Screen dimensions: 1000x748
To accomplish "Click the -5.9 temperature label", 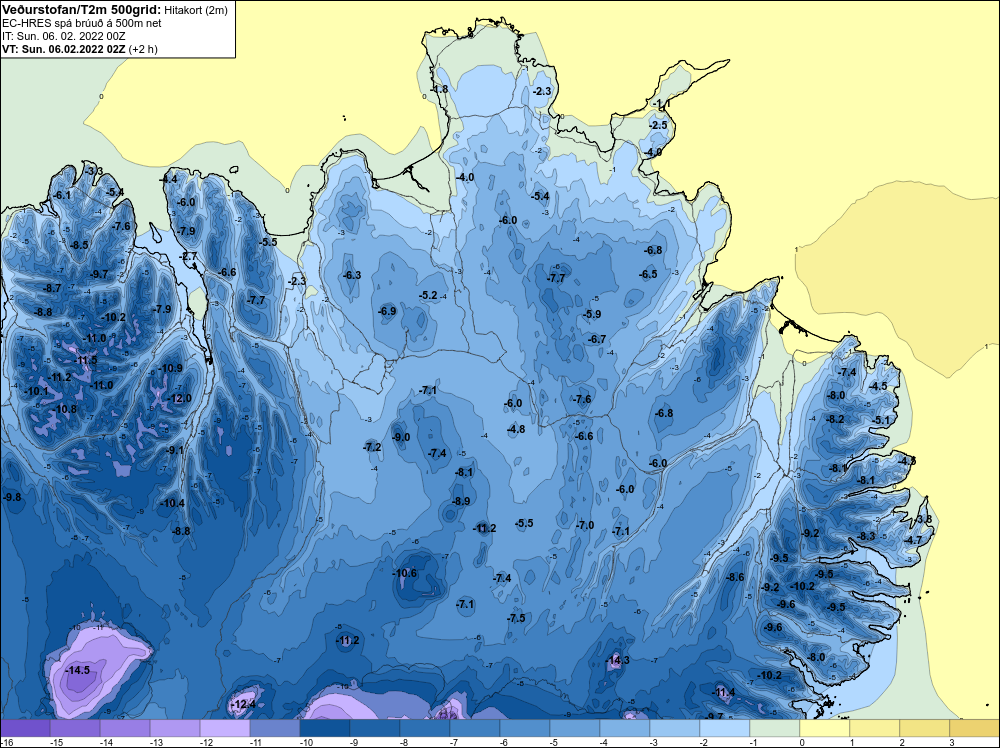I will [592, 314].
